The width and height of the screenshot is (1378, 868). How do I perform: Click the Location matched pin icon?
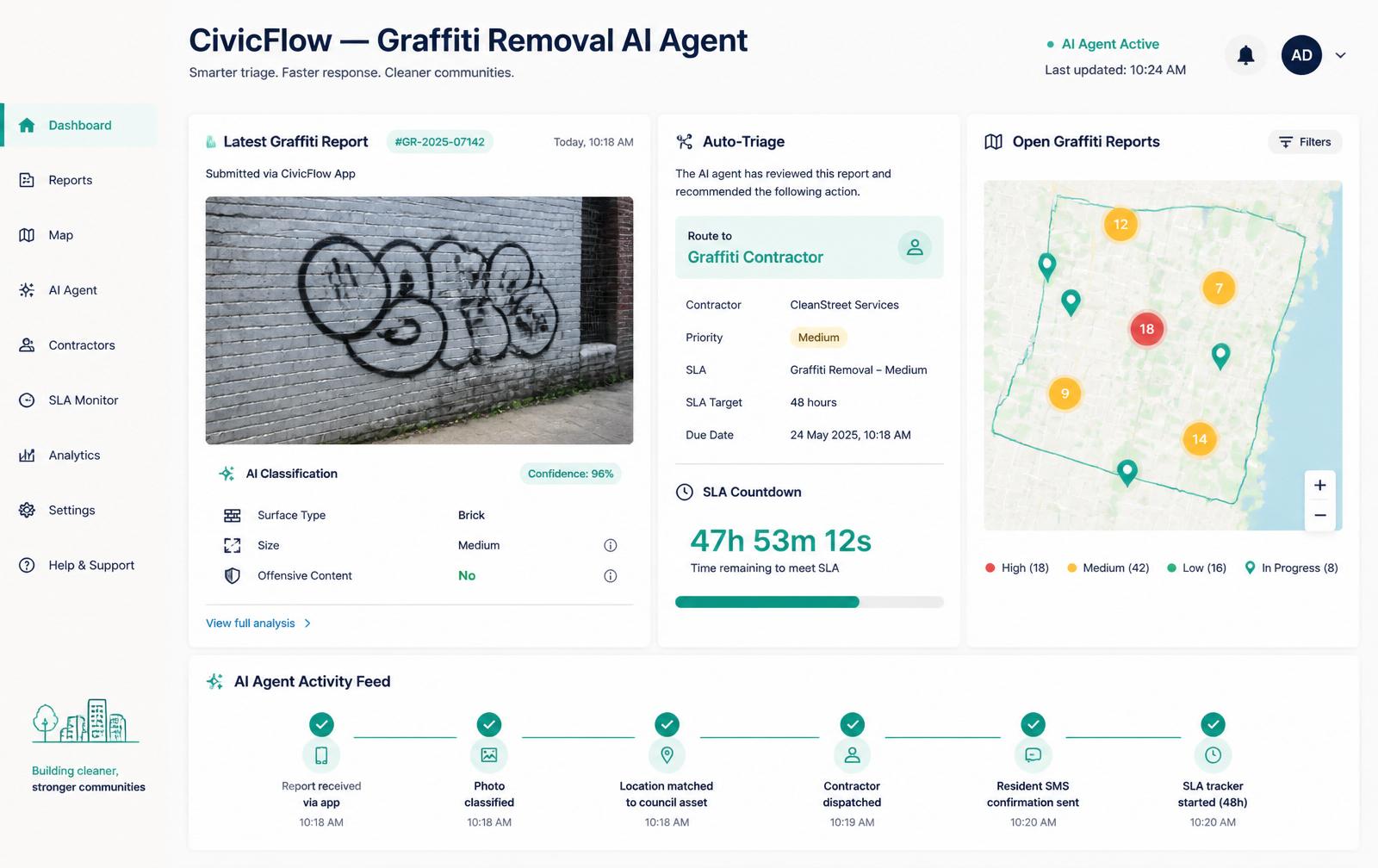(x=667, y=755)
